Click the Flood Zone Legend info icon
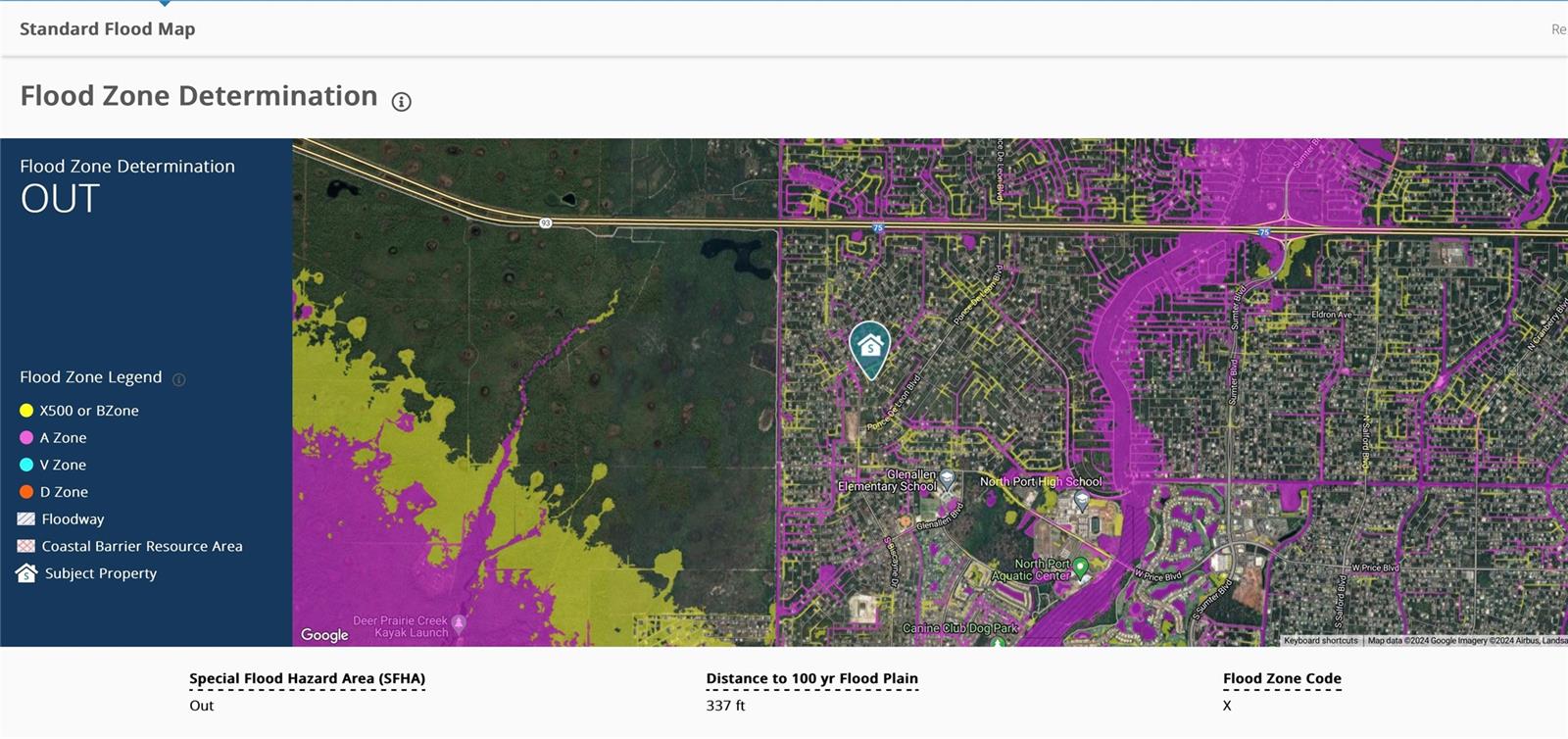 click(x=178, y=379)
